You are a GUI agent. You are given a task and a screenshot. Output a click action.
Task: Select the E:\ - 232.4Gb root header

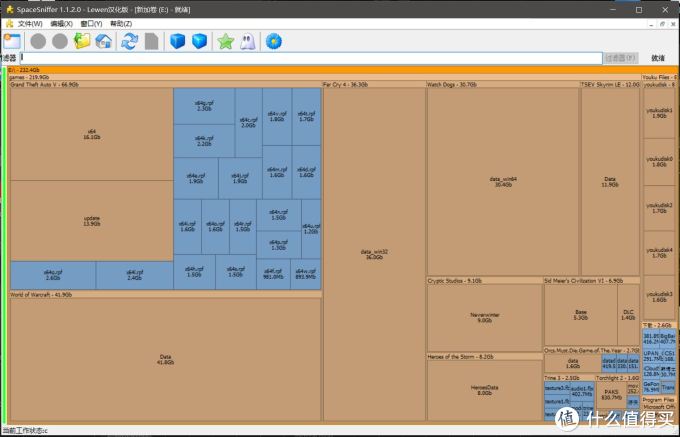pos(342,70)
